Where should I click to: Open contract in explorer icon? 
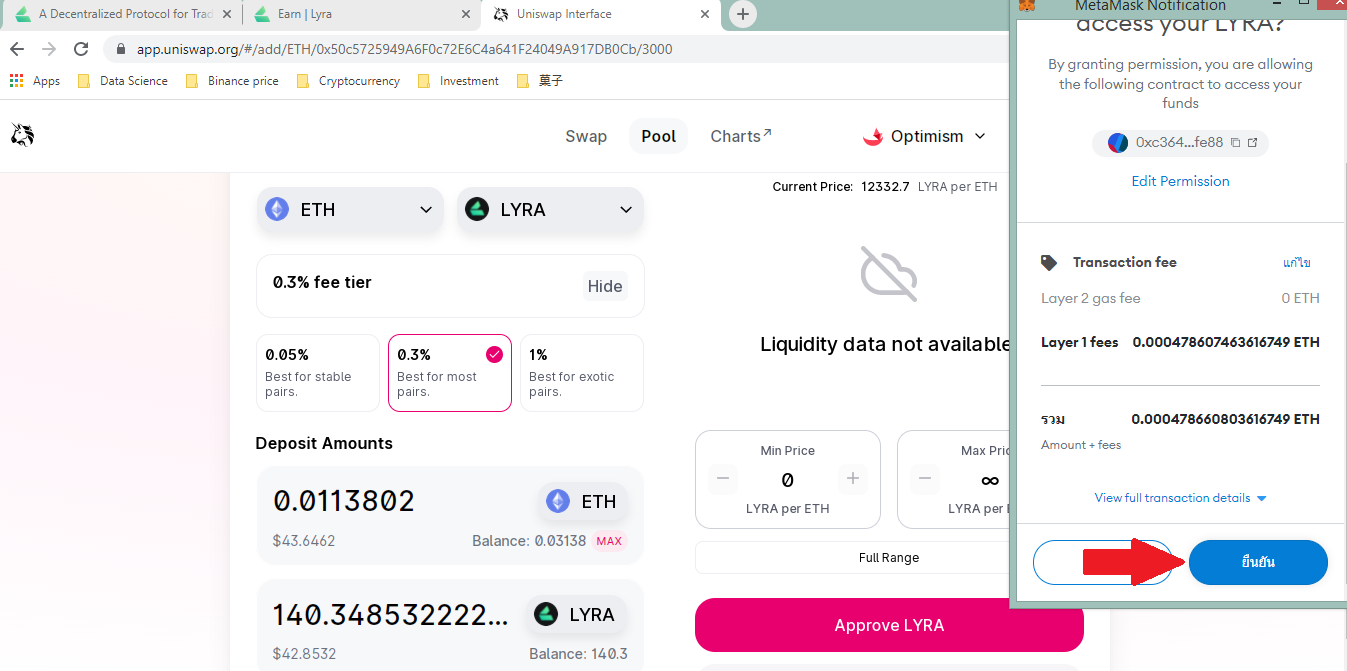[x=1253, y=143]
